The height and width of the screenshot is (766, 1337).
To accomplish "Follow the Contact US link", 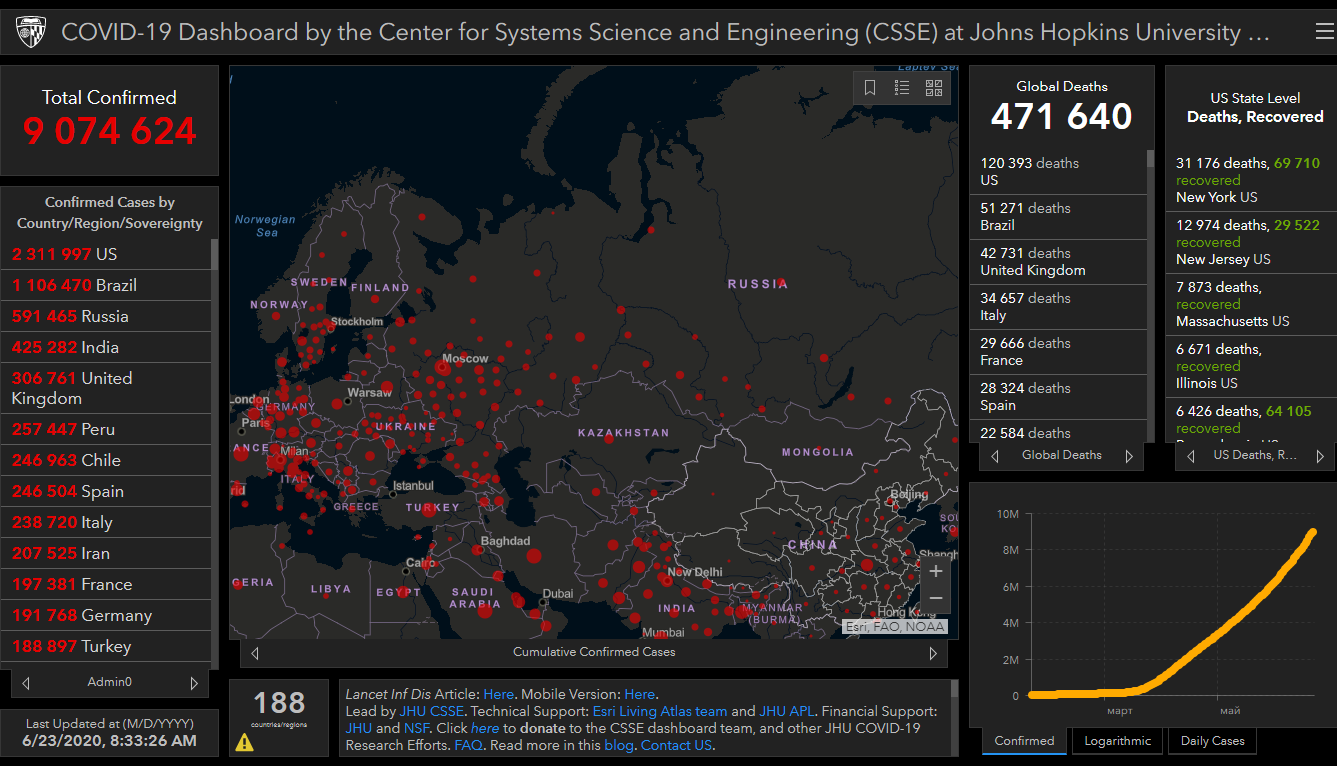I will click(676, 745).
